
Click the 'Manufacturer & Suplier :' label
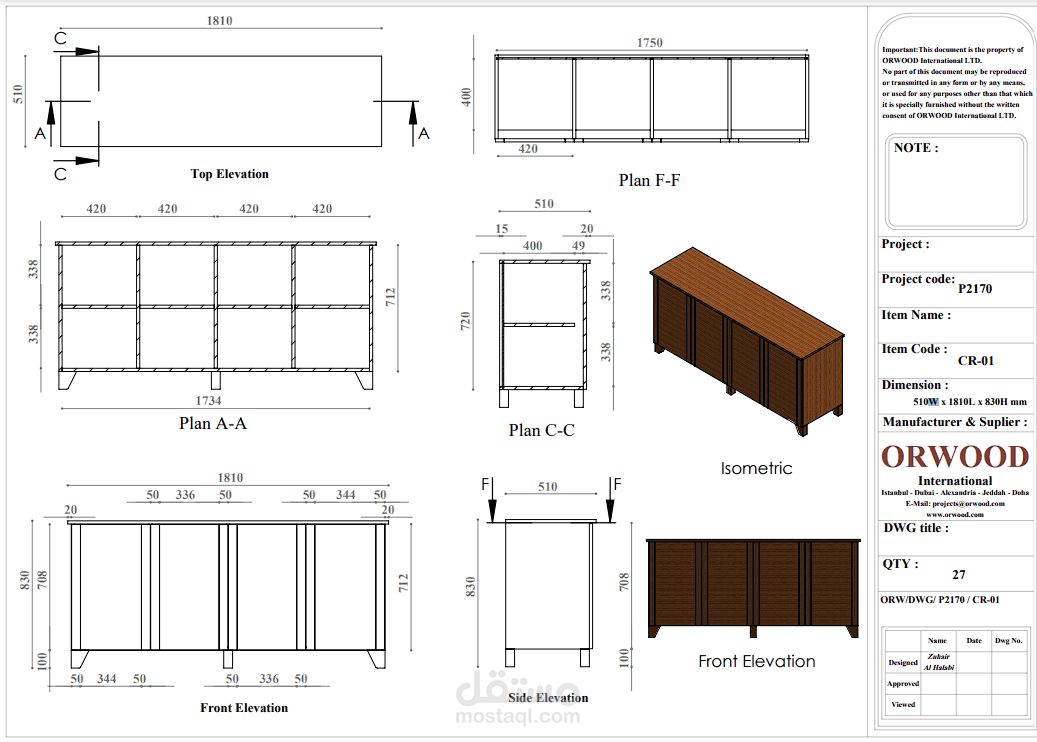[x=955, y=422]
